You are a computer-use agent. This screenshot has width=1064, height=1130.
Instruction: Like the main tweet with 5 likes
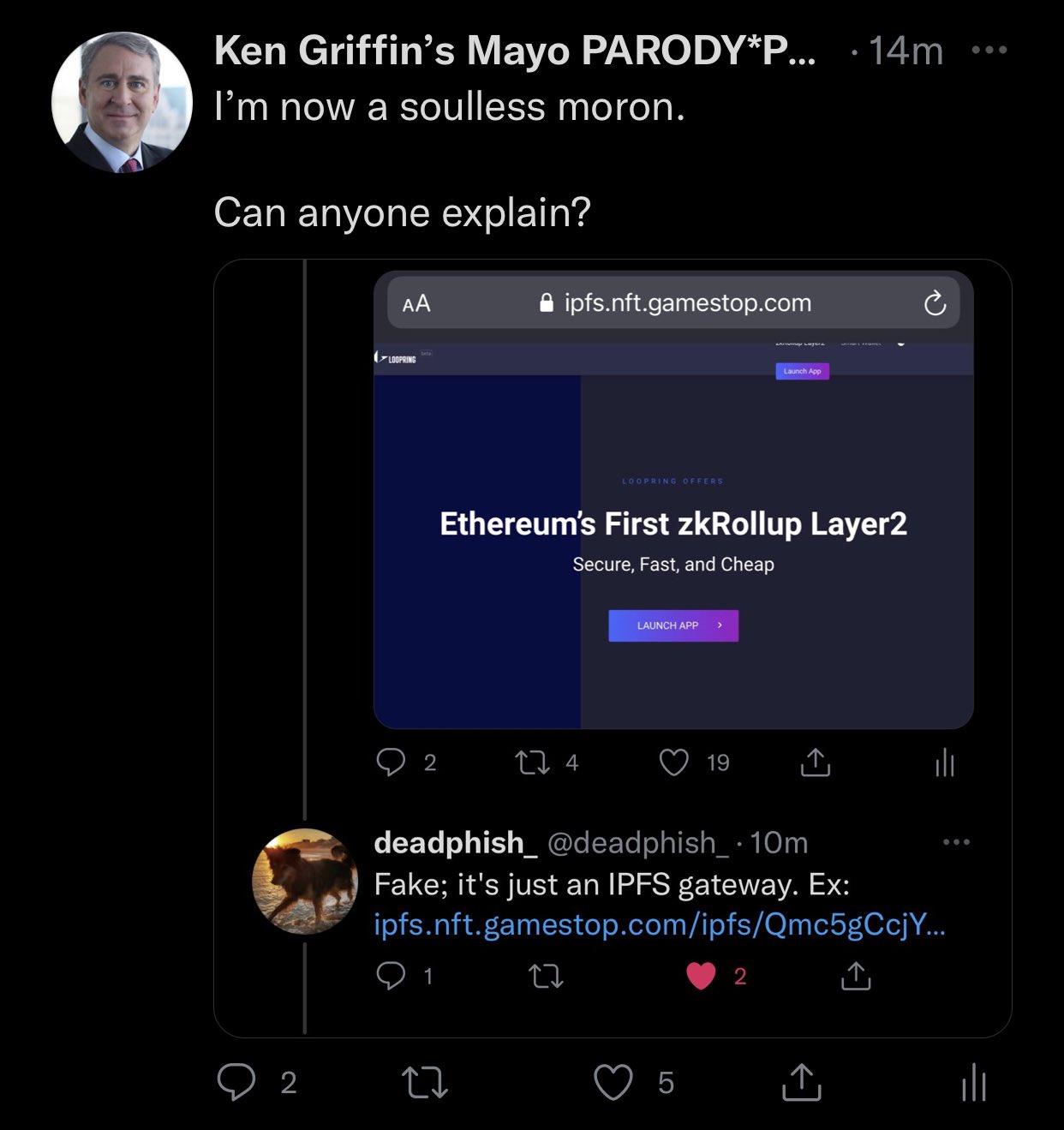[613, 1082]
